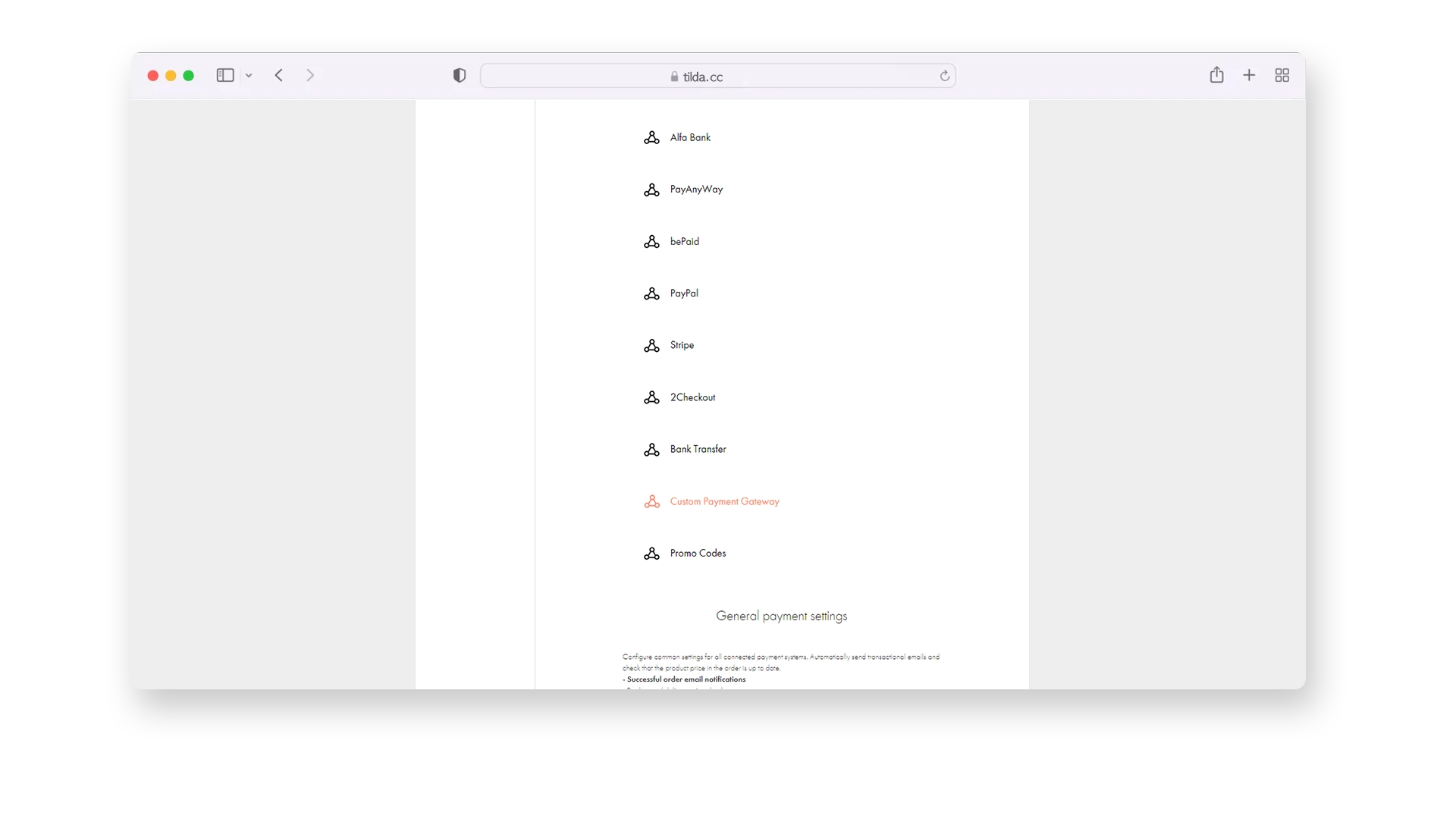This screenshot has width=1456, height=819.
Task: Select the PayPal link
Action: 683,293
